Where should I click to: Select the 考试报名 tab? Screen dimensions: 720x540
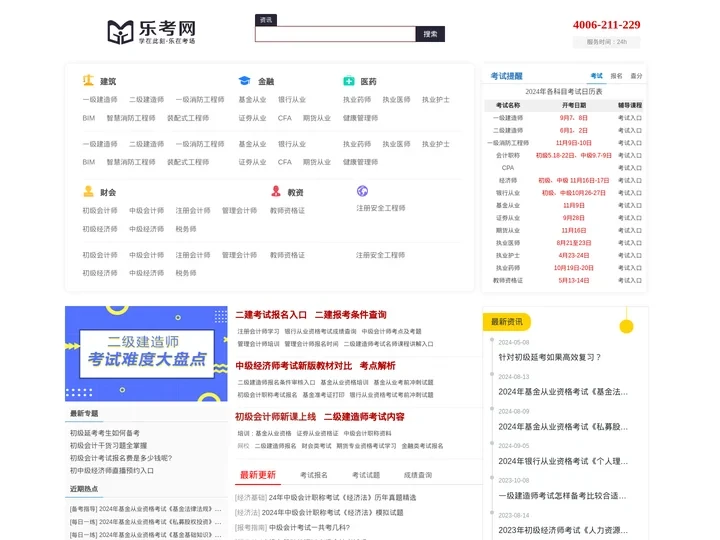[314, 475]
